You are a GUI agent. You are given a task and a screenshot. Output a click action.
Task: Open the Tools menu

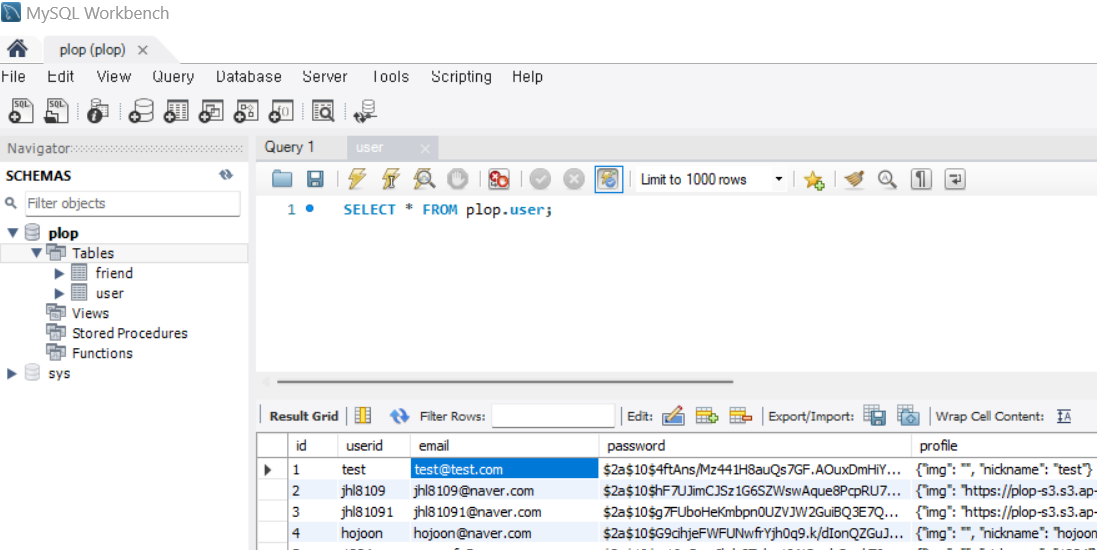(389, 76)
